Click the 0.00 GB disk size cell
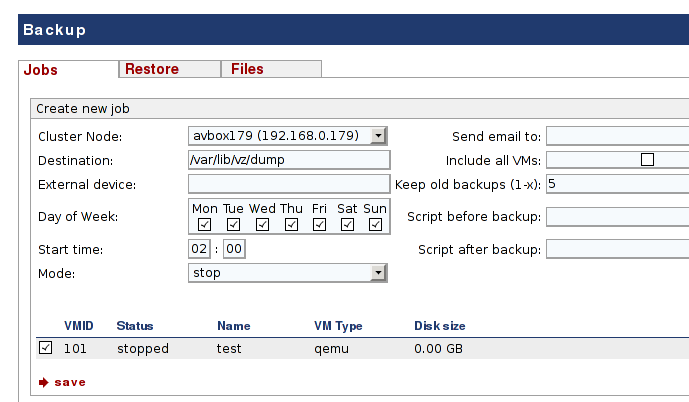Image resolution: width=689 pixels, height=402 pixels. point(438,348)
